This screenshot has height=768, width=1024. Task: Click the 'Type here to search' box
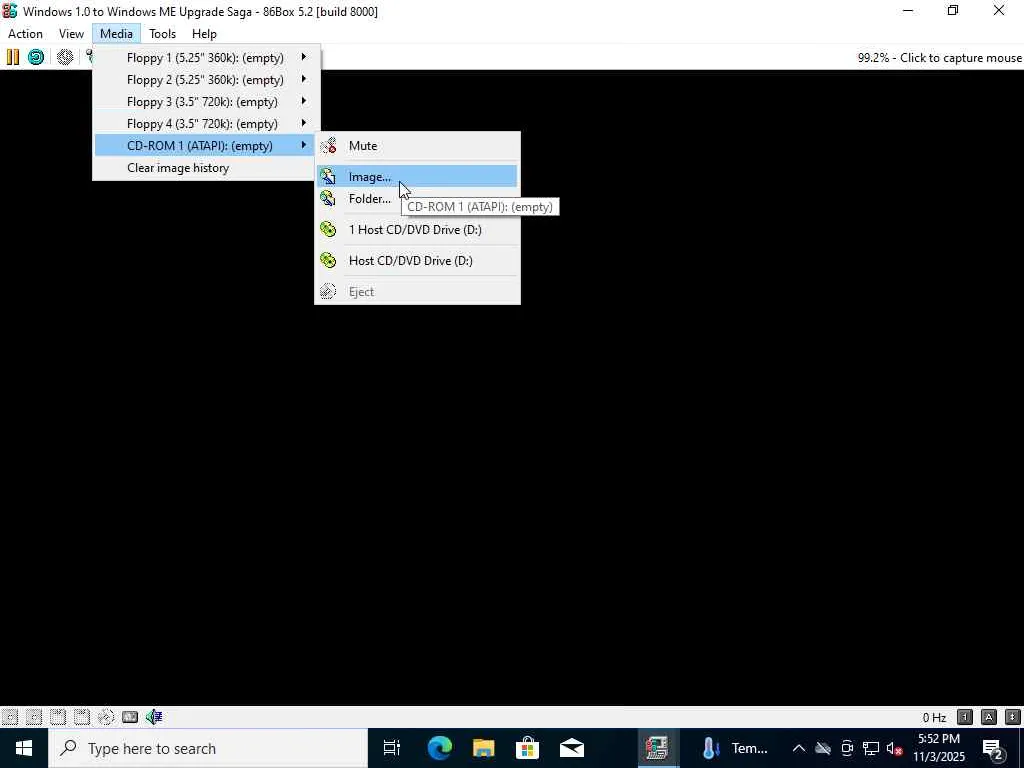pos(208,748)
